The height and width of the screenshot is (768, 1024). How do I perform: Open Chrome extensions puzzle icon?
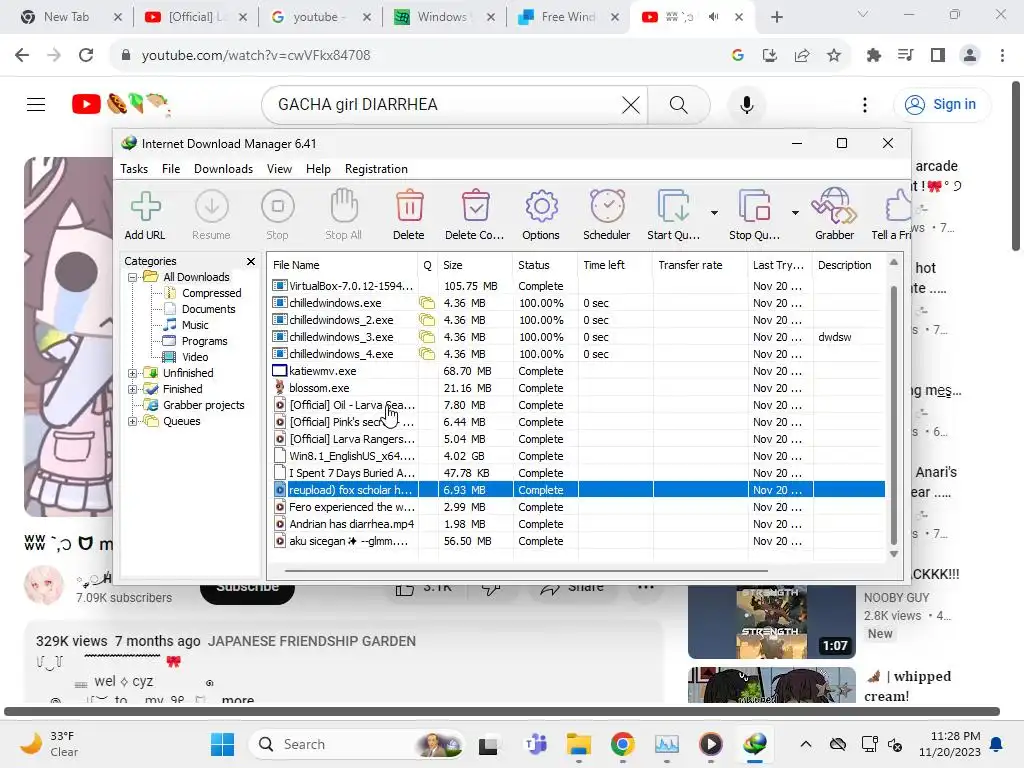(874, 56)
